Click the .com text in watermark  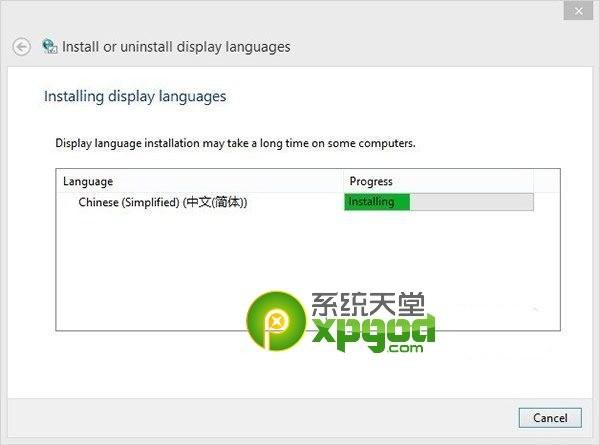405,348
